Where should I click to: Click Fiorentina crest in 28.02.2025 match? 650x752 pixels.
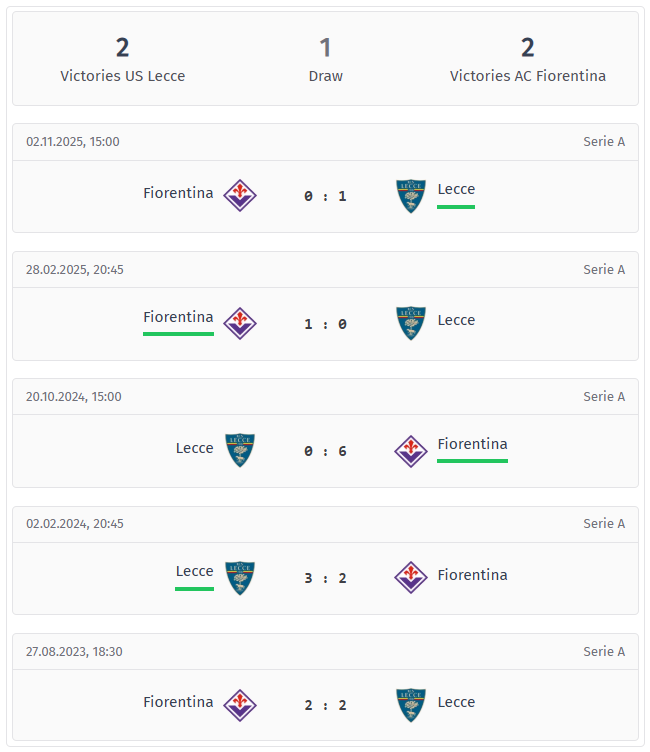coord(240,323)
